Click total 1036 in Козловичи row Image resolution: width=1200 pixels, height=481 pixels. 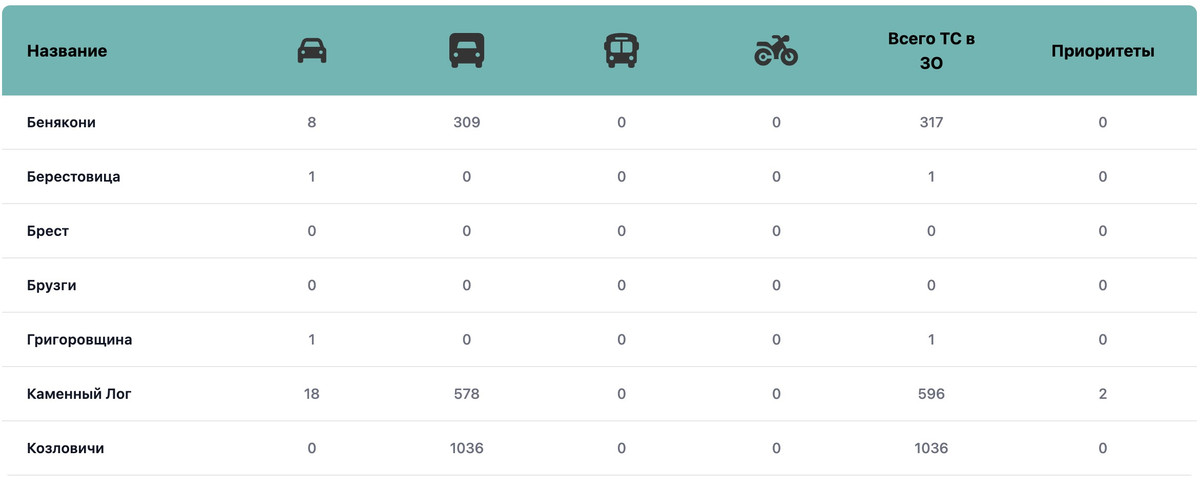point(931,448)
